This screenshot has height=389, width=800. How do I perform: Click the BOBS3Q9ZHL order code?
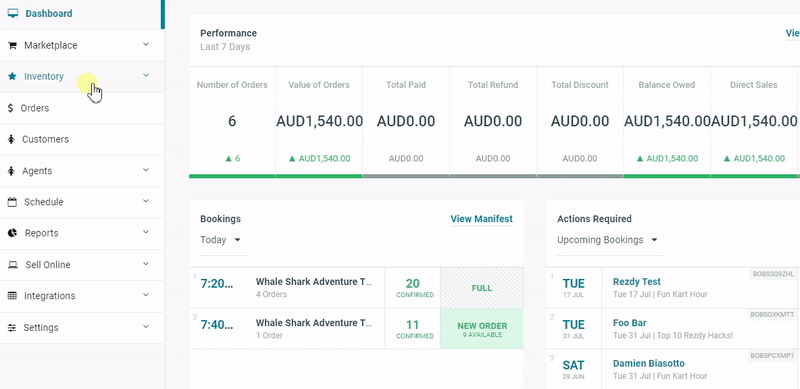point(773,274)
